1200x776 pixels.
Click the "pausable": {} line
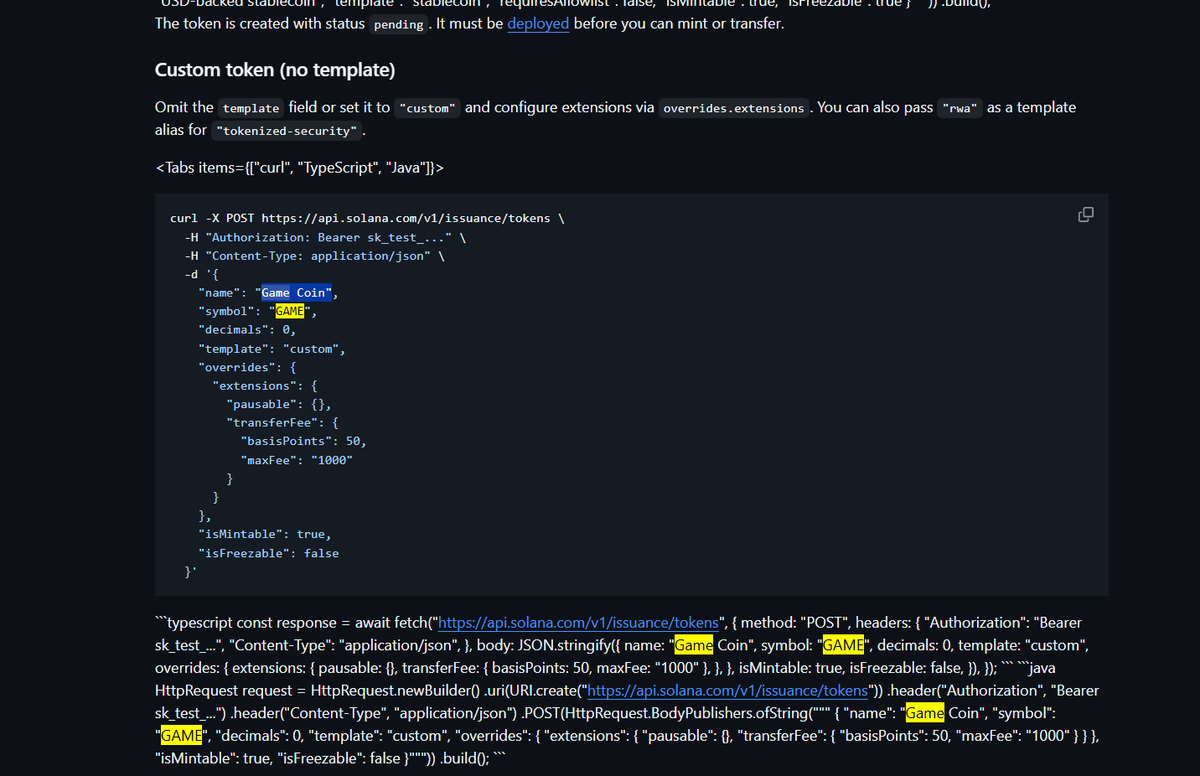click(279, 405)
